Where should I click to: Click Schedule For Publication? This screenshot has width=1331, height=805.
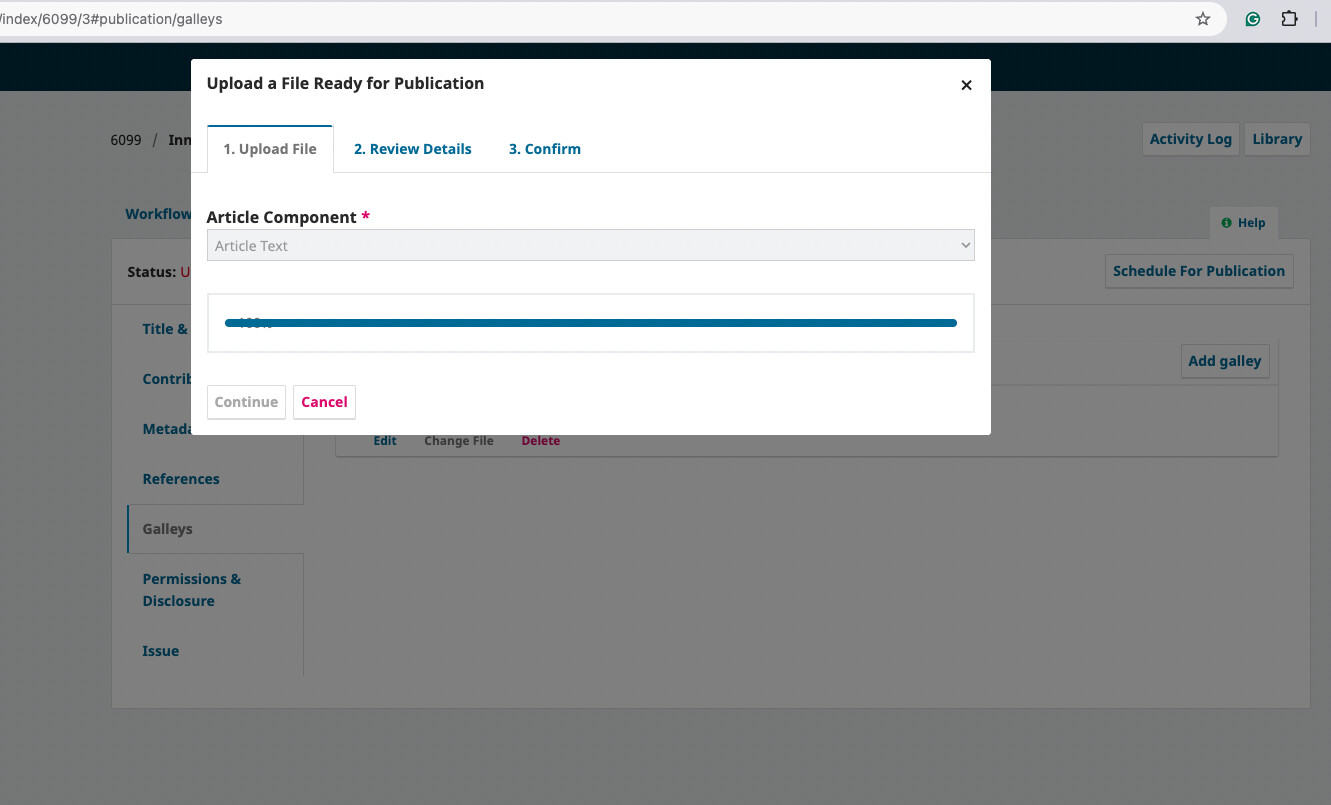click(1198, 271)
